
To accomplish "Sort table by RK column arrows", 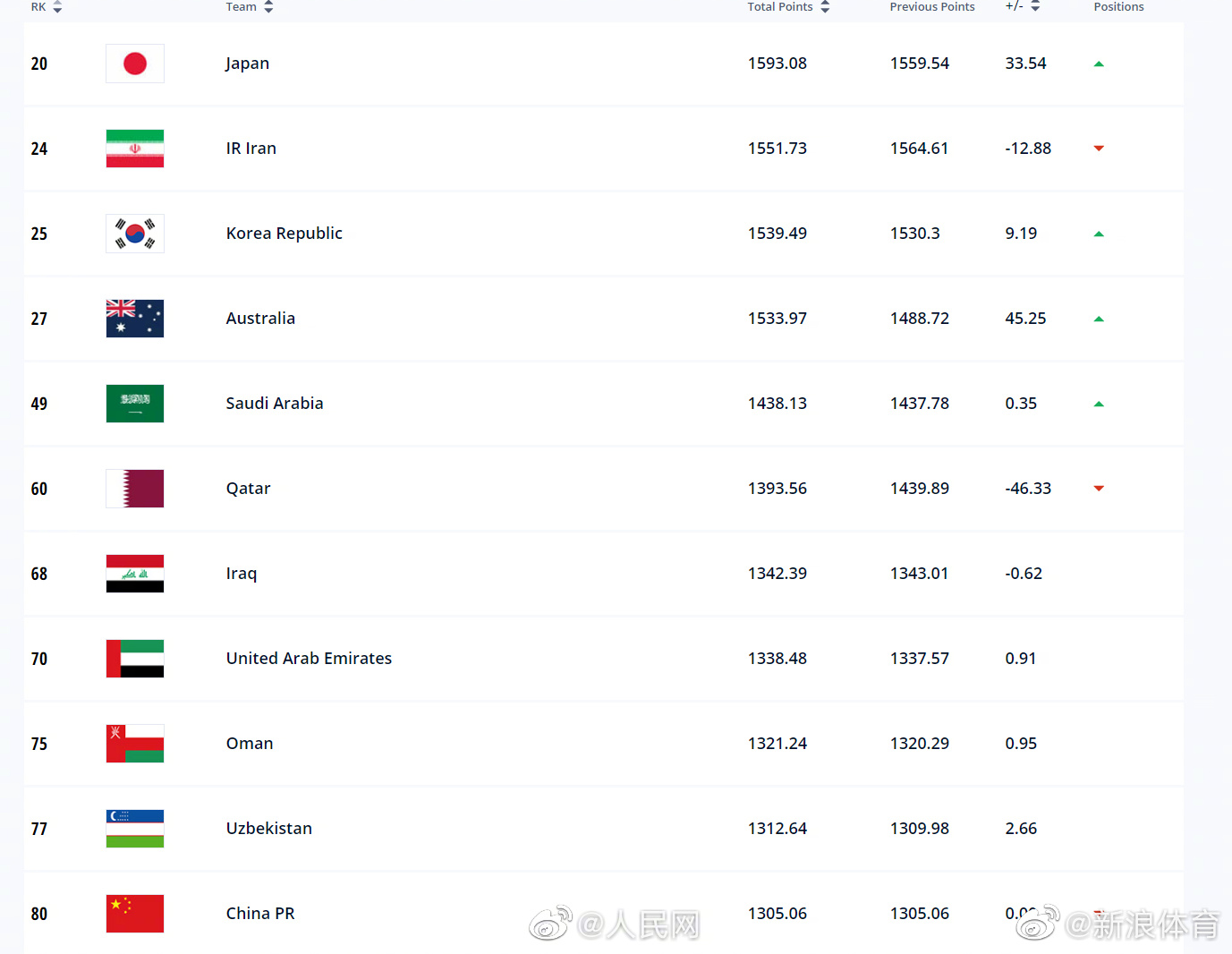I will click(57, 7).
